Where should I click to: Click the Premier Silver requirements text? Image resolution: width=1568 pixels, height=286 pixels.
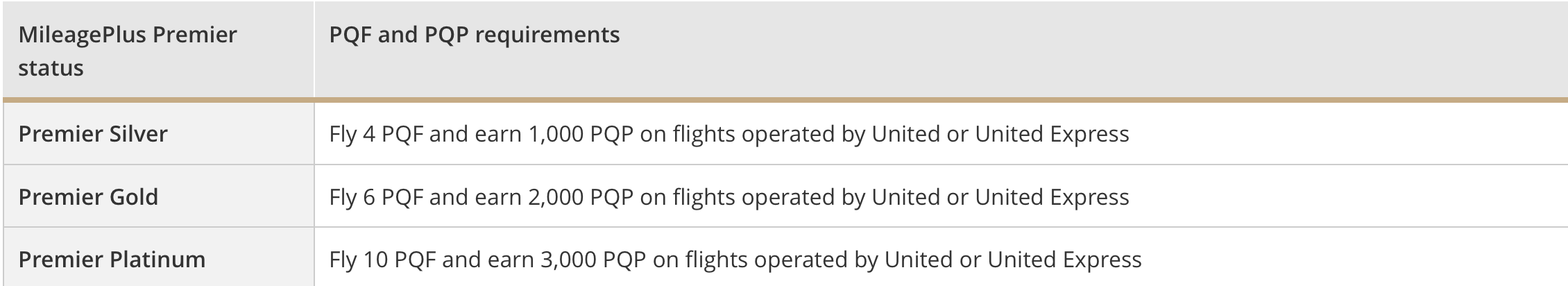point(728,134)
